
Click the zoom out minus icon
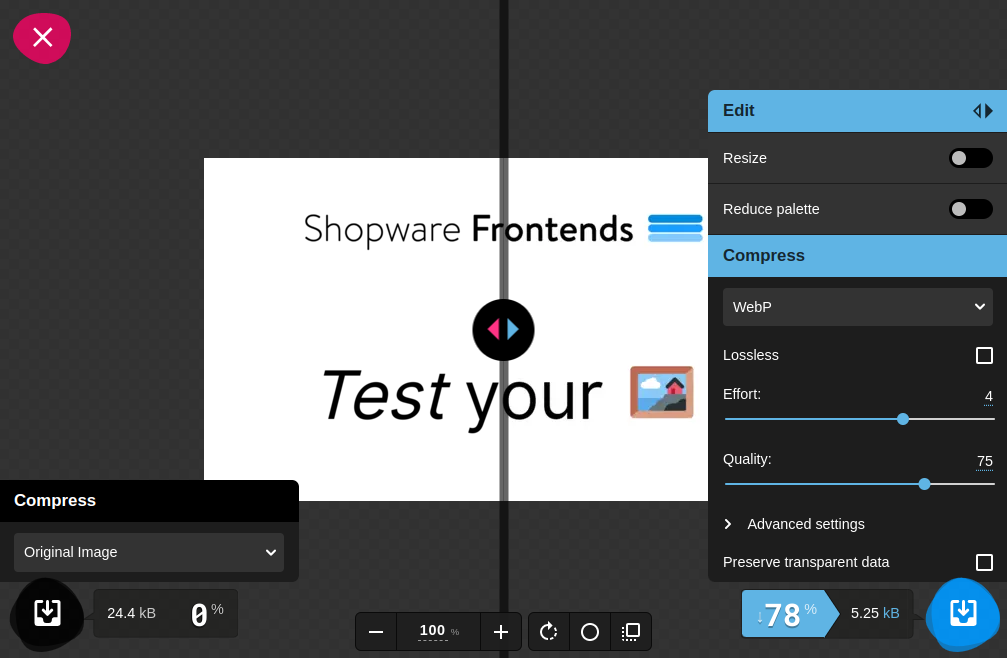(376, 632)
